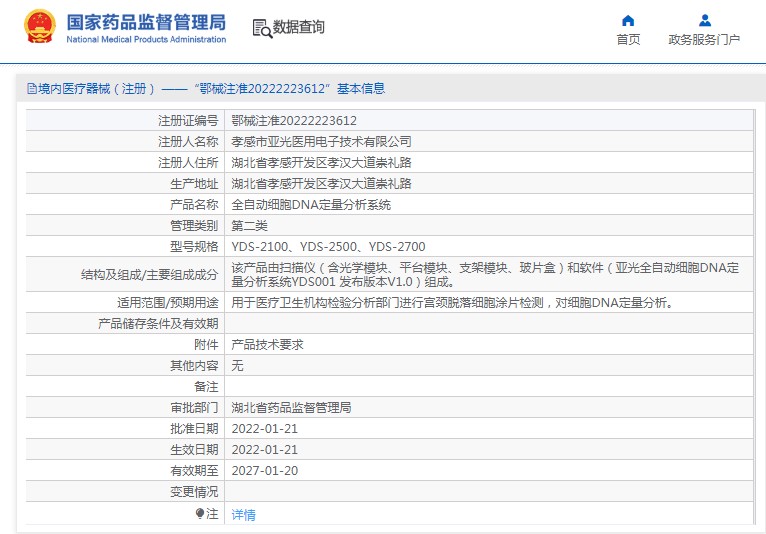
Task: Select product name 全自动细胞DNA定量分析系统
Action: [311, 205]
